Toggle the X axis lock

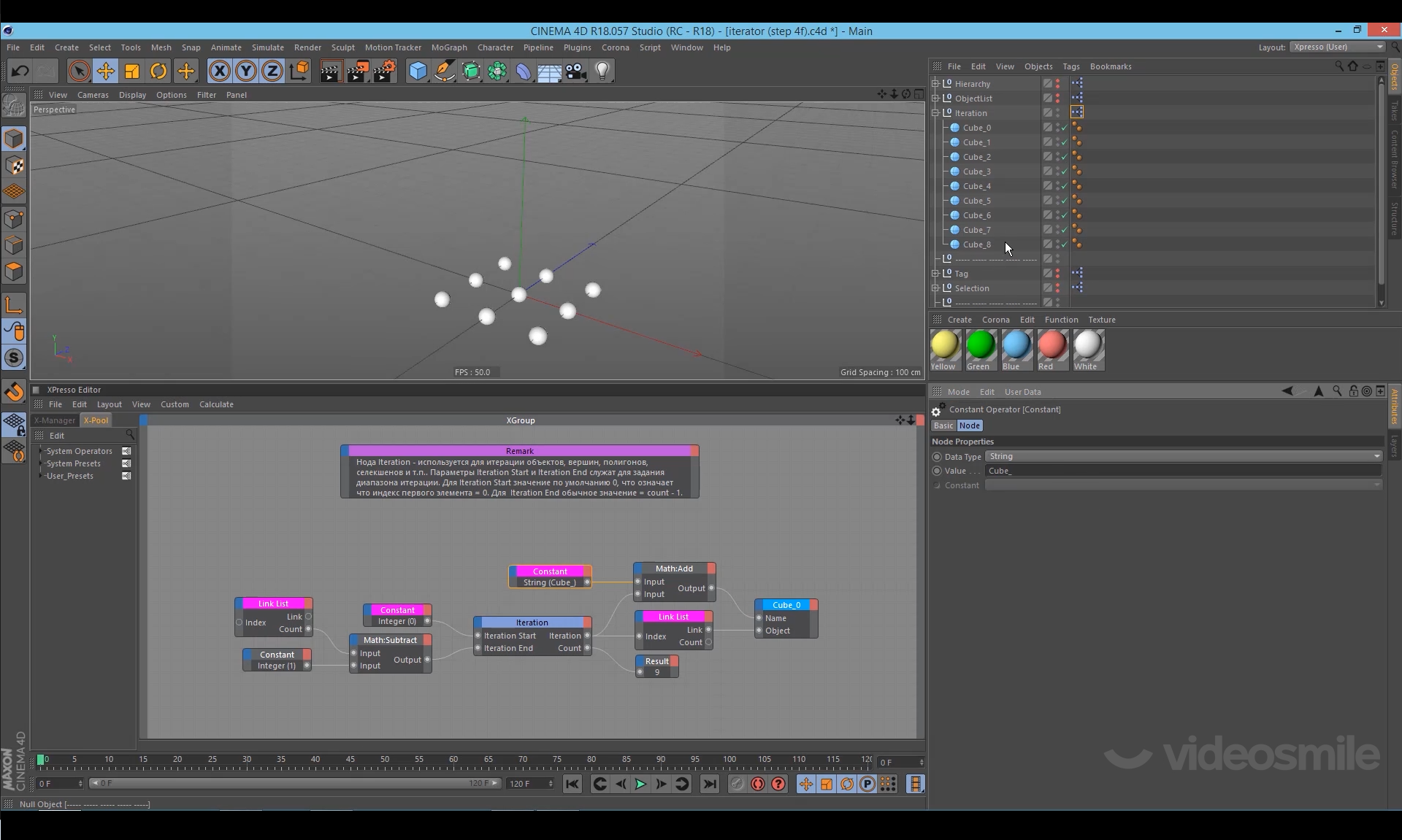pos(219,71)
